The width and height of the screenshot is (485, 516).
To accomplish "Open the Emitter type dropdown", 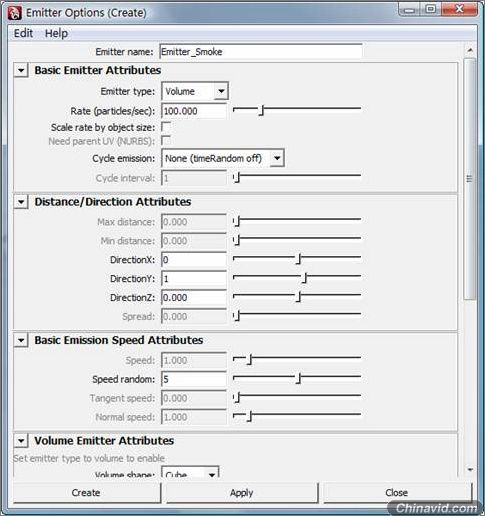I will tap(195, 91).
